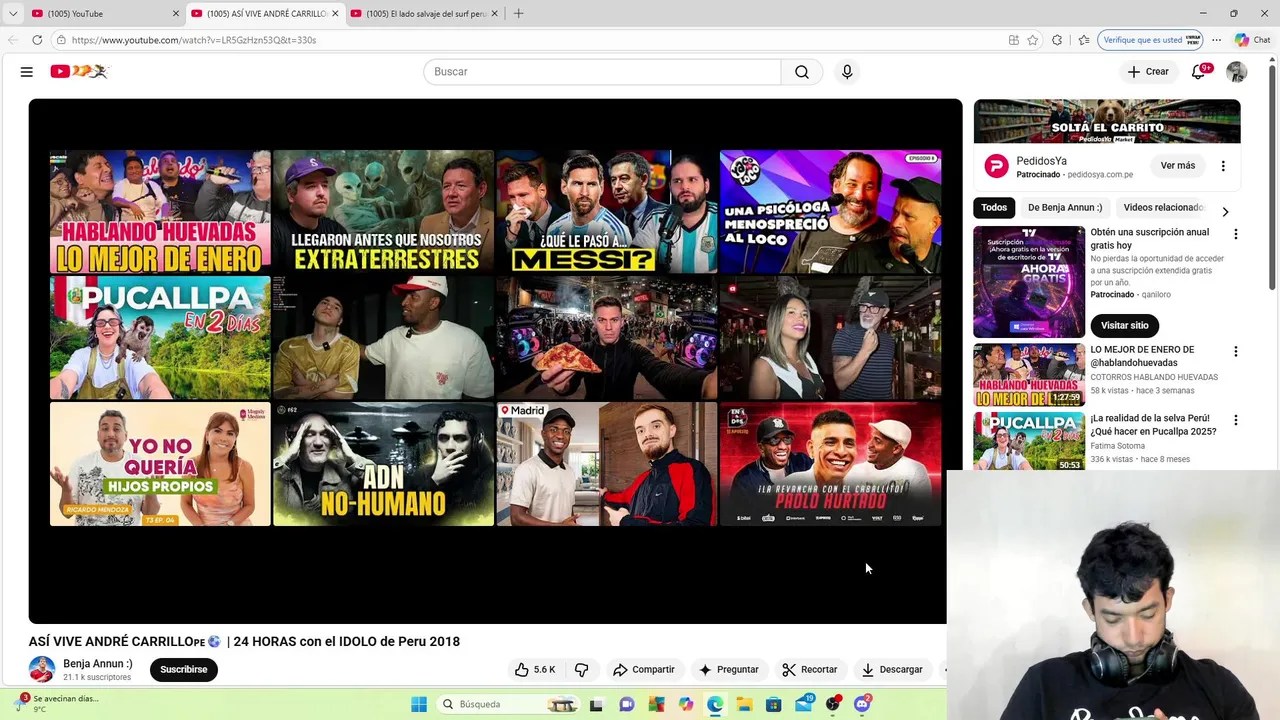Add this page to browser favorites
This screenshot has height=720, width=1280.
pos(1033,40)
